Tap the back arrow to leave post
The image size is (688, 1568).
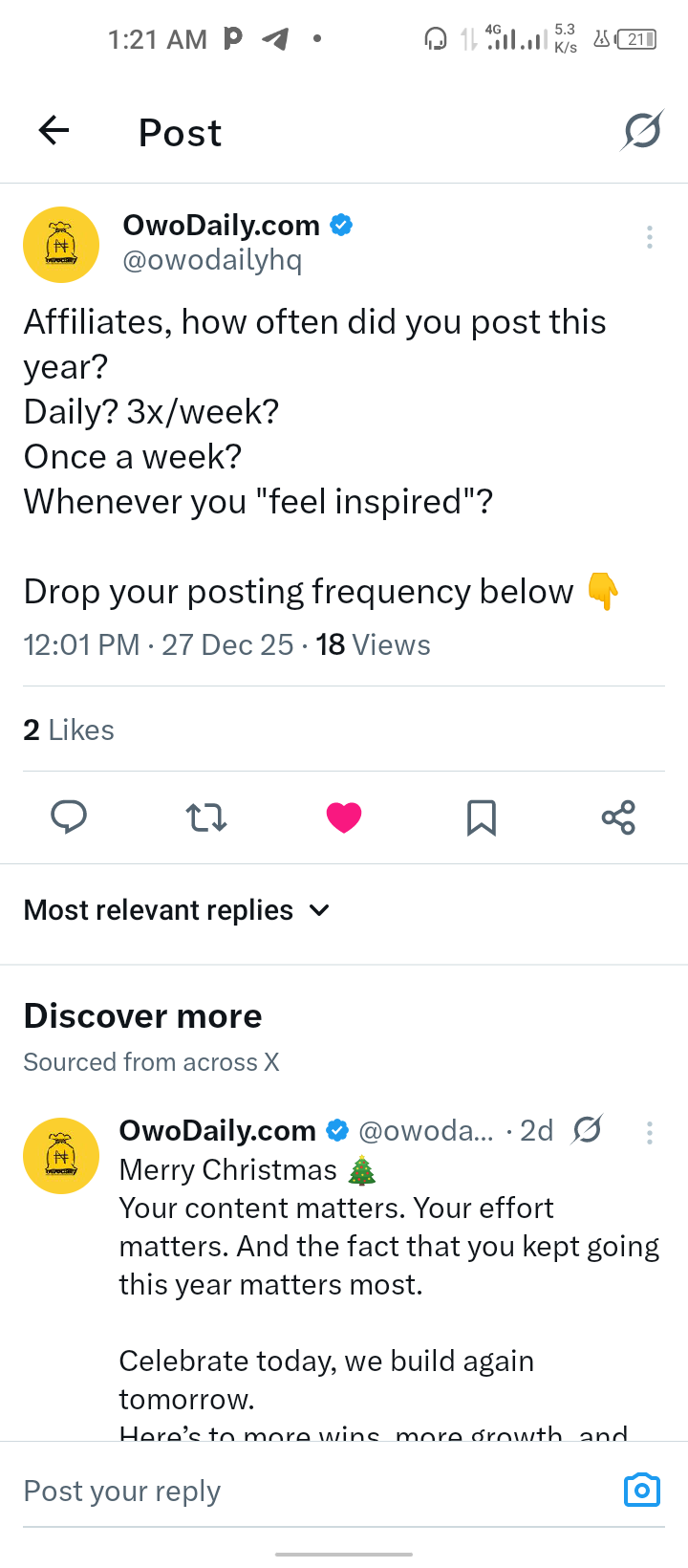click(54, 131)
